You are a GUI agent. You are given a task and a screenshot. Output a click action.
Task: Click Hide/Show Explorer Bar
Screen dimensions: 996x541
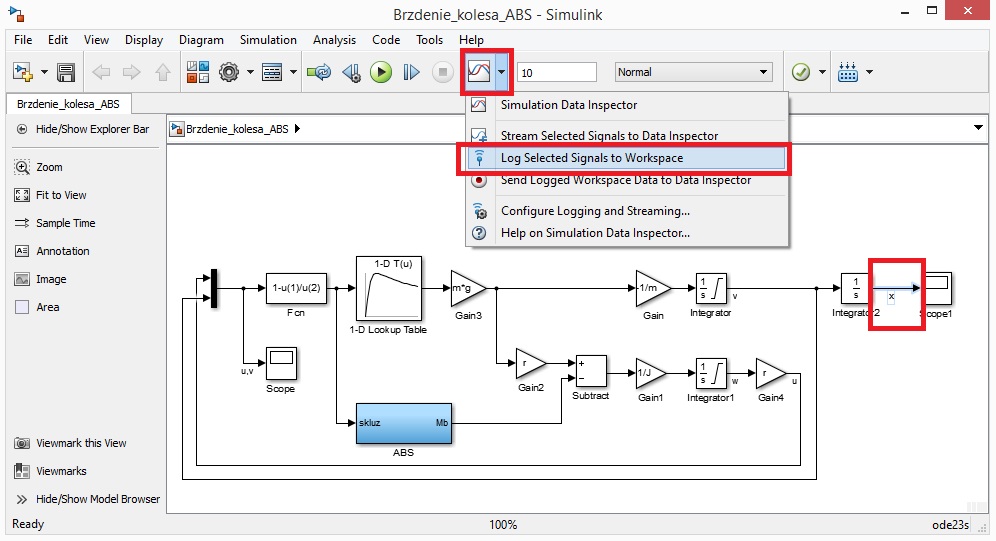(x=84, y=129)
